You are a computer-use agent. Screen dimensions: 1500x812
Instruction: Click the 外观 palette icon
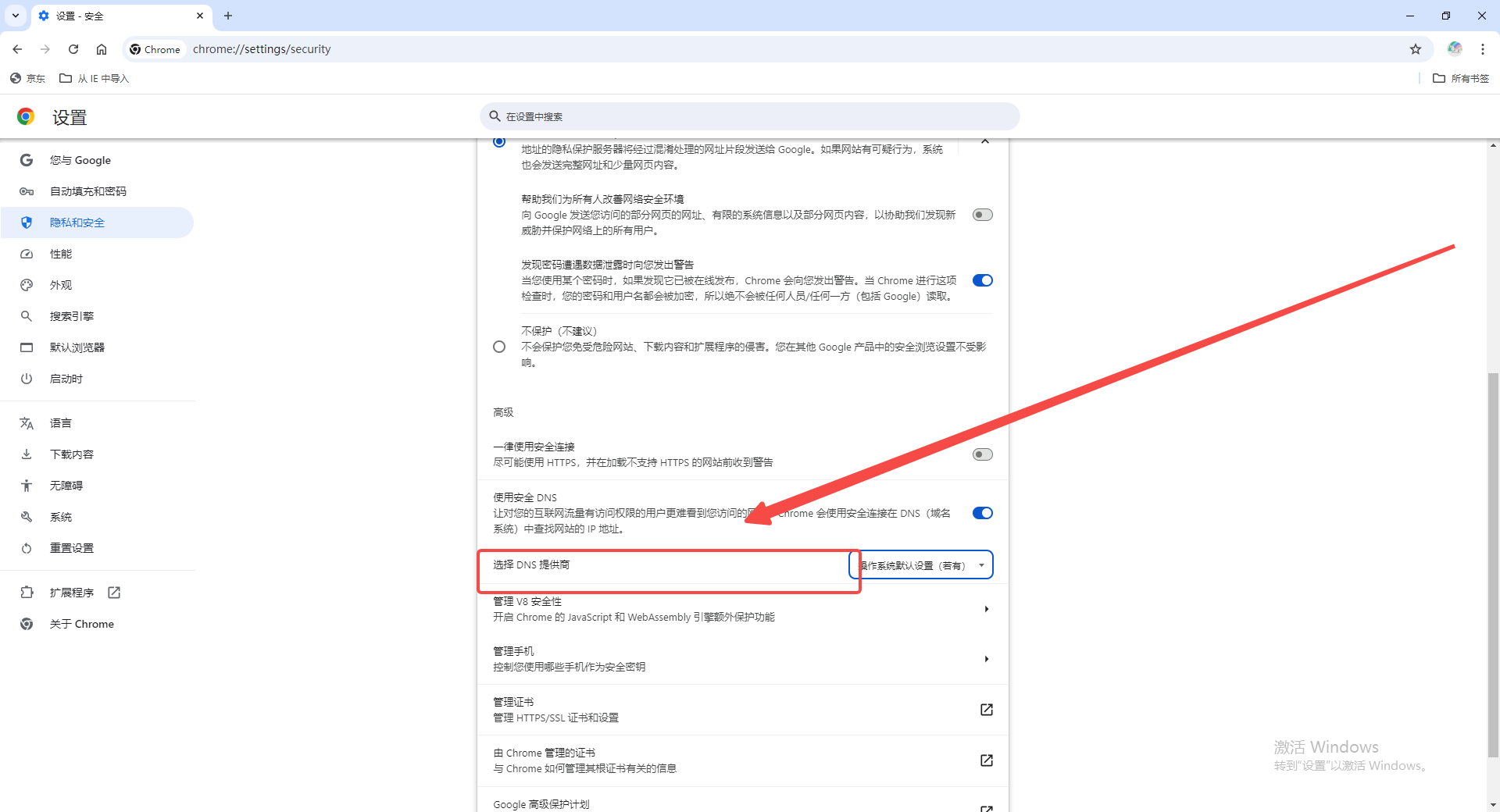(x=27, y=285)
